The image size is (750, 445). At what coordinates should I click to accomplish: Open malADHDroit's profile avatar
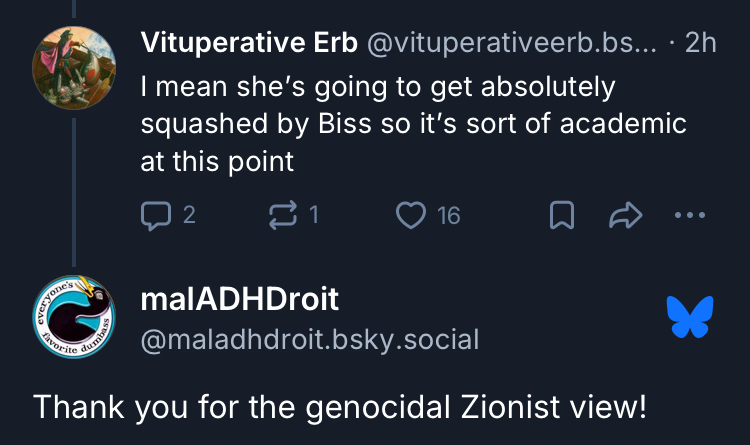pyautogui.click(x=74, y=316)
